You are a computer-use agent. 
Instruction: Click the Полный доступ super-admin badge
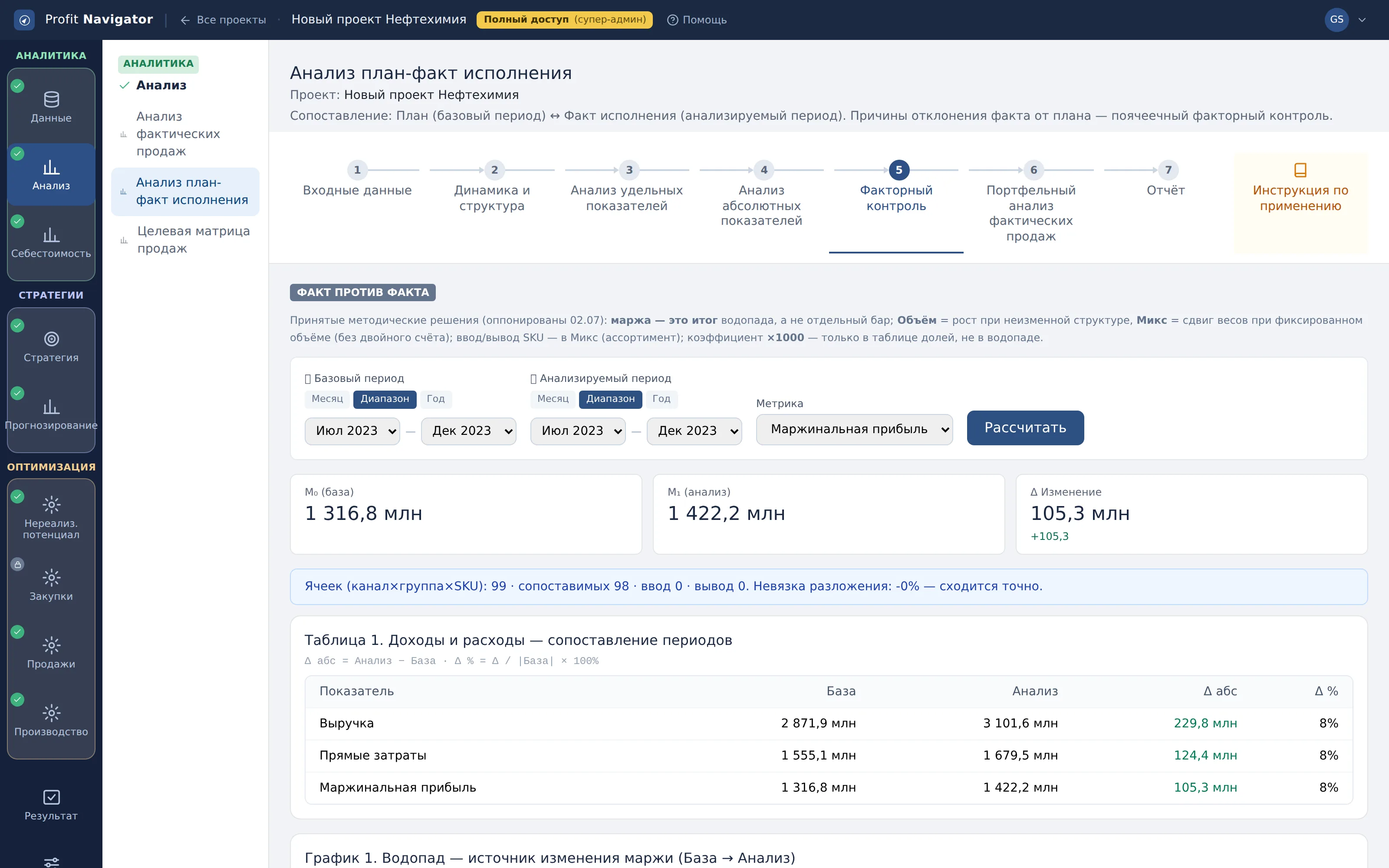564,20
